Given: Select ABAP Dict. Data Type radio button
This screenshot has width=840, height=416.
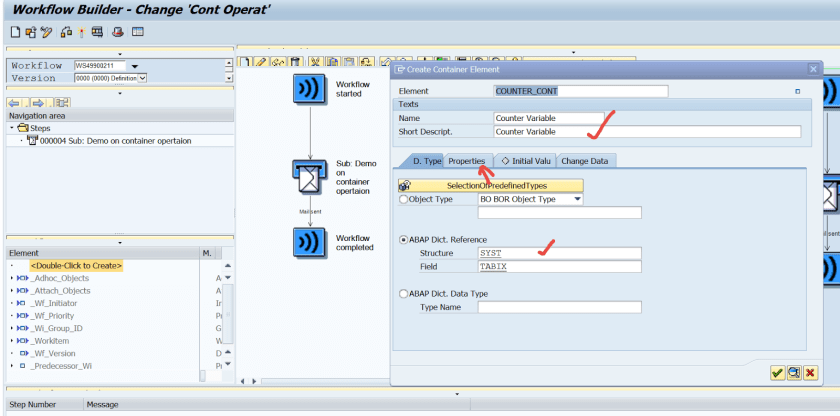Looking at the screenshot, I should pos(404,294).
